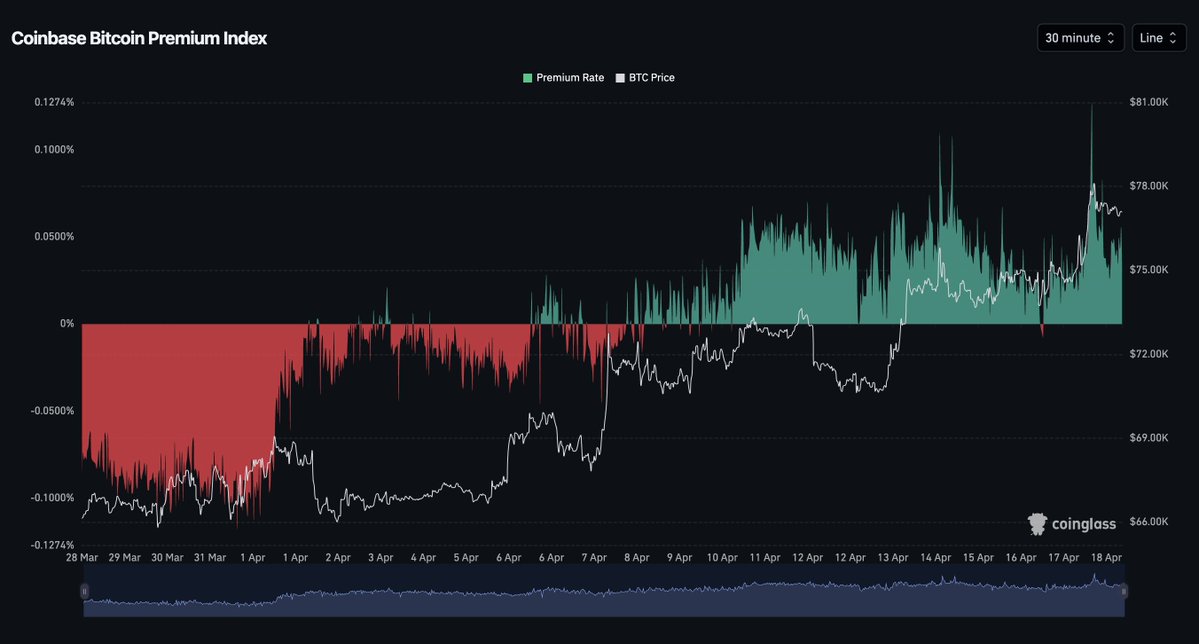Click the coinglass mascot logo icon
Viewport: 1199px width, 644px height.
[x=1038, y=523]
